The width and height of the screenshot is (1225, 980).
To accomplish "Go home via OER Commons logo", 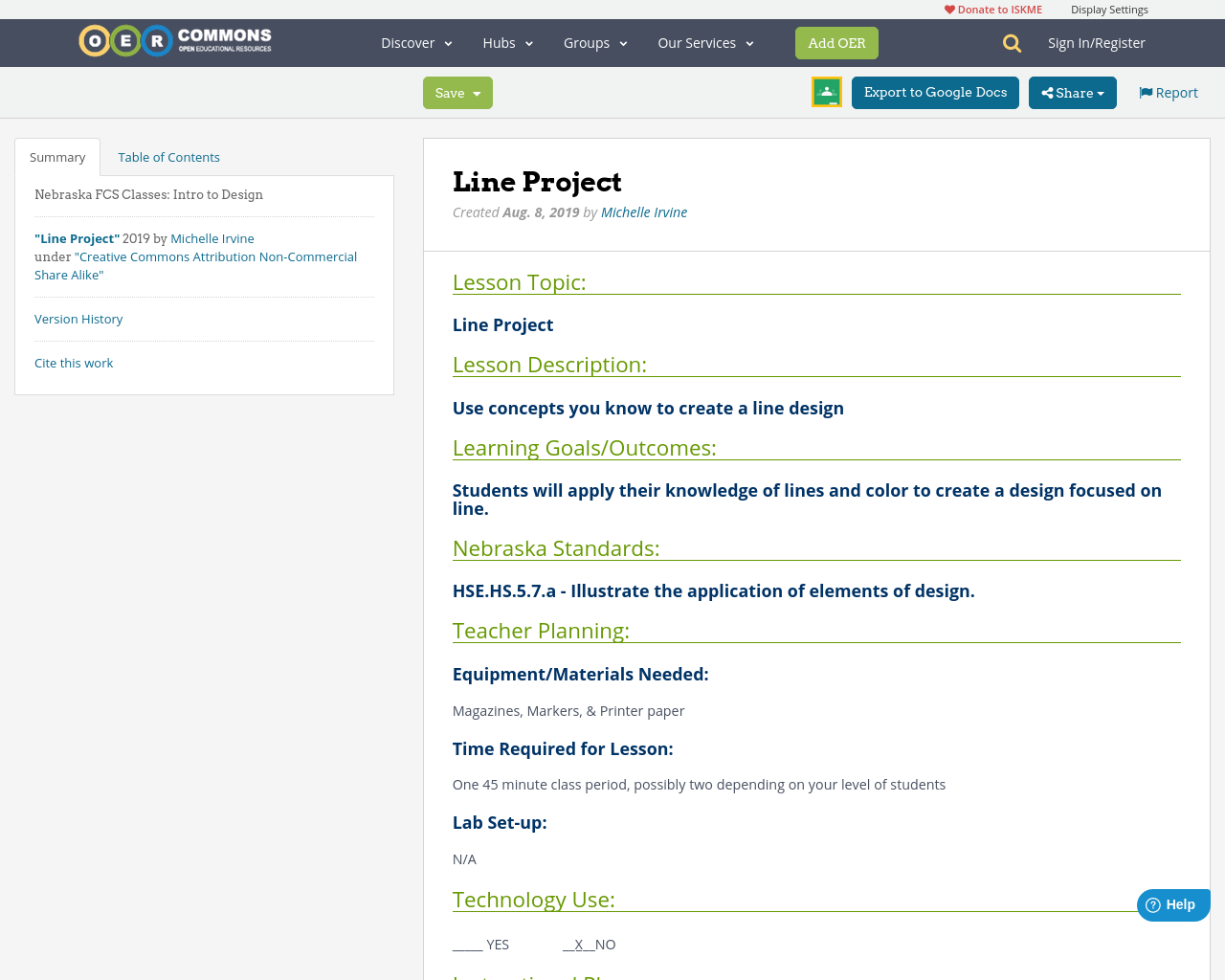I will [x=174, y=40].
